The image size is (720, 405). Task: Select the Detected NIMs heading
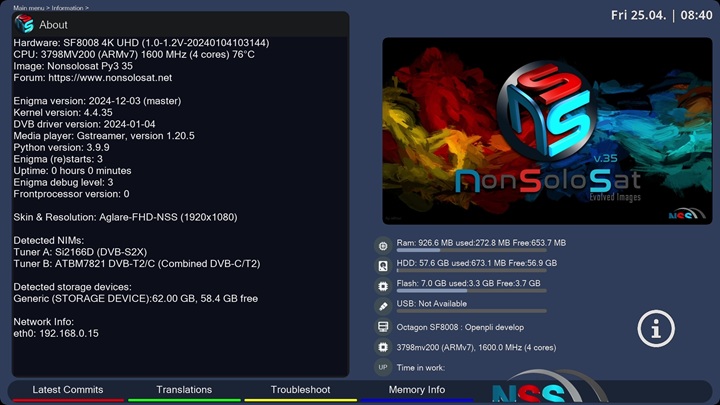click(x=49, y=240)
